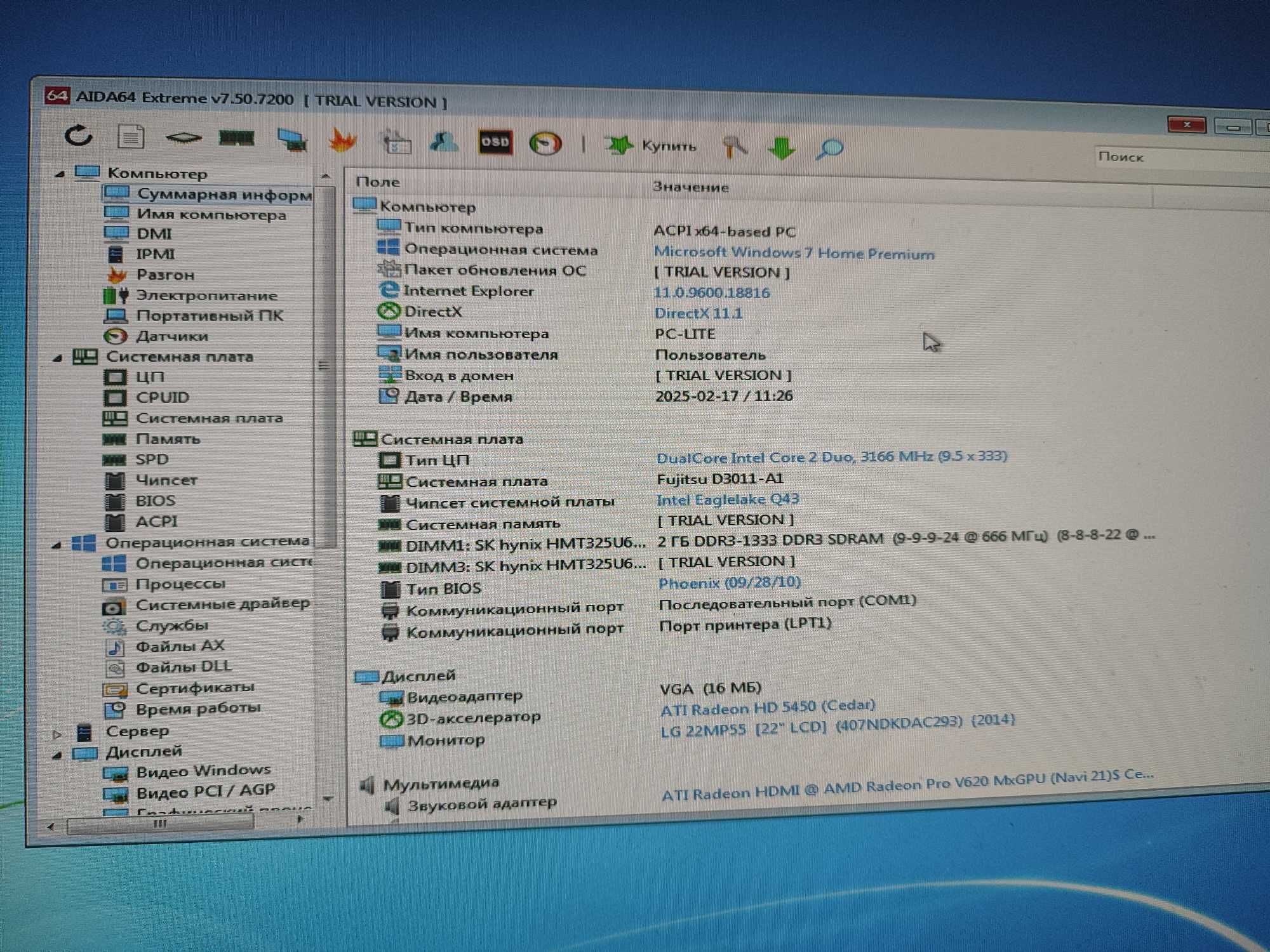The width and height of the screenshot is (1270, 952).
Task: Collapse the Системная плата tree node
Action: coord(58,358)
